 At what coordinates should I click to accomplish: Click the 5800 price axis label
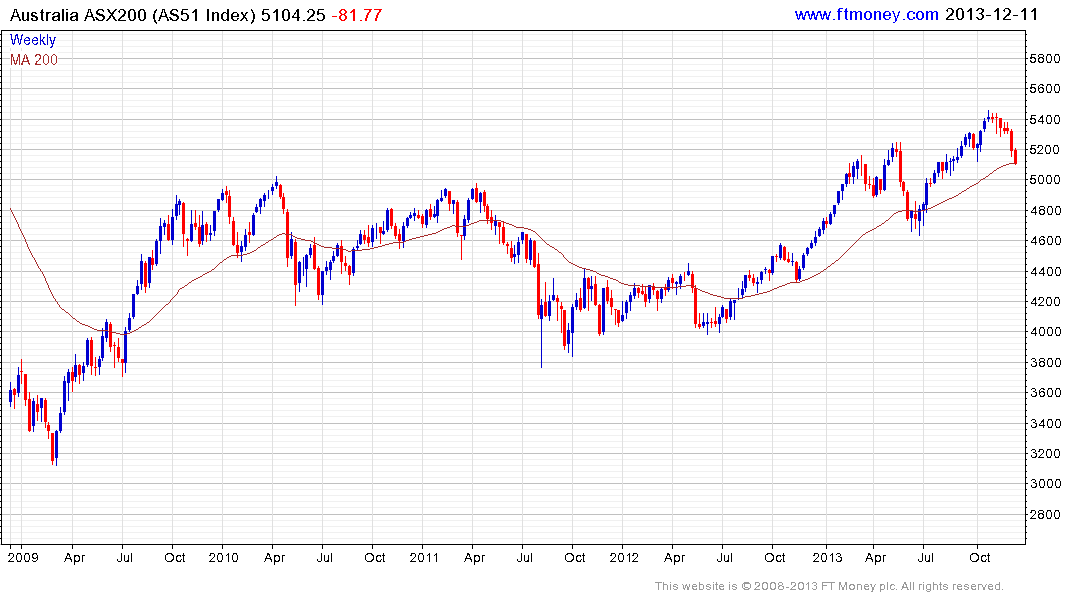coord(1044,59)
